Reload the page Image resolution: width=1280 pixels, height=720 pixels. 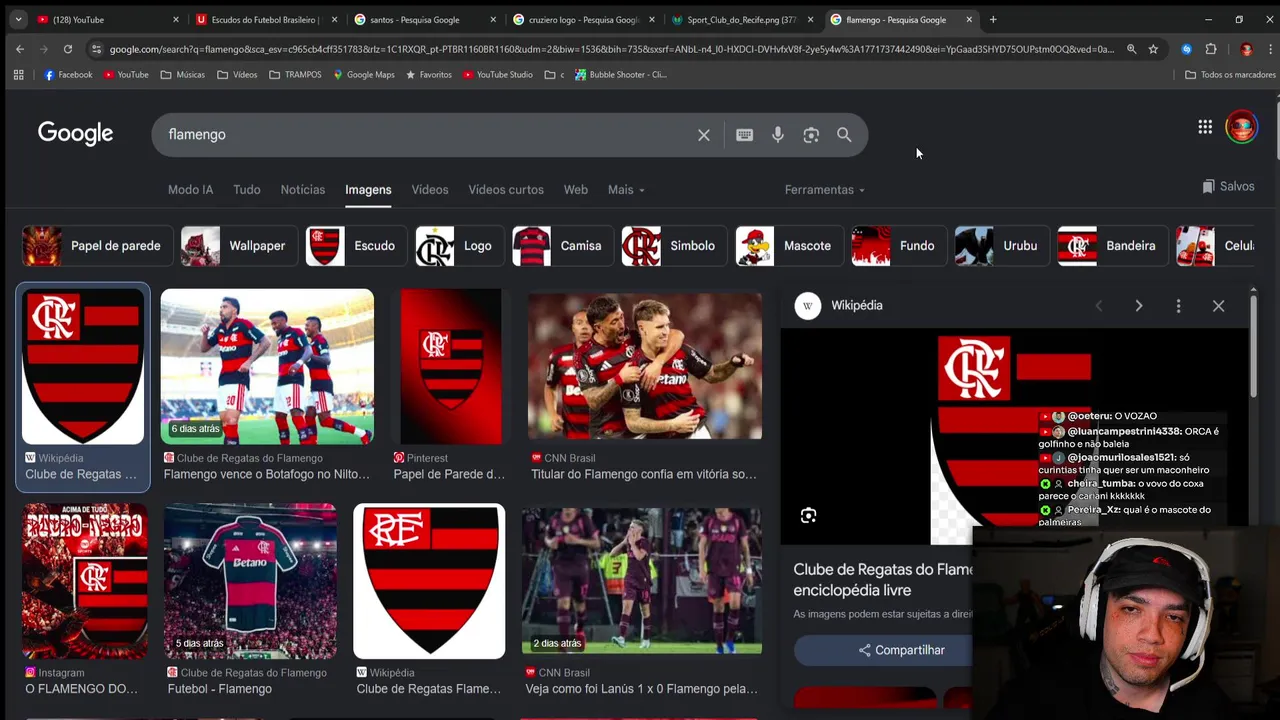(68, 49)
